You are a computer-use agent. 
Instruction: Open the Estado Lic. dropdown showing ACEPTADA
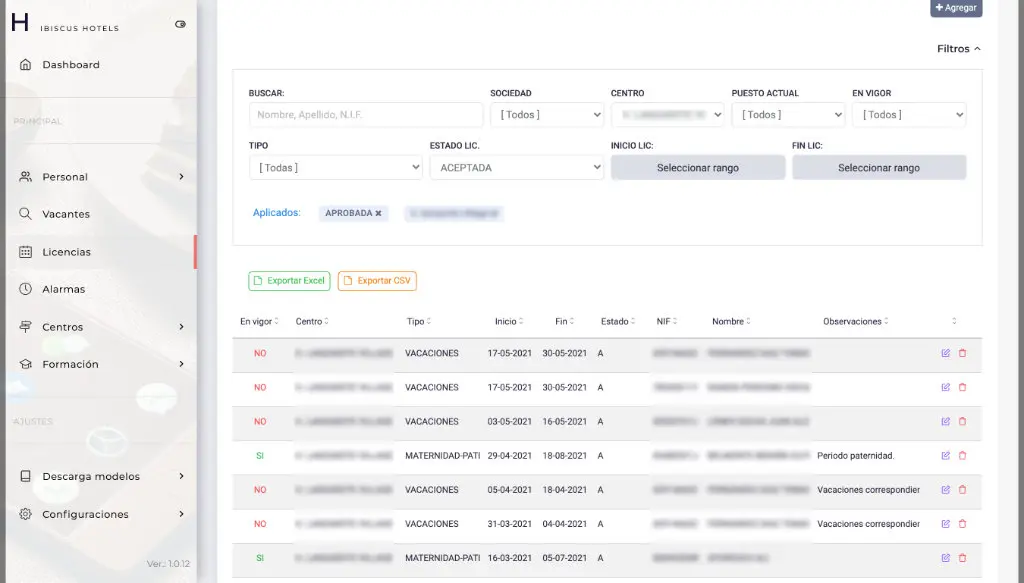[x=517, y=168]
